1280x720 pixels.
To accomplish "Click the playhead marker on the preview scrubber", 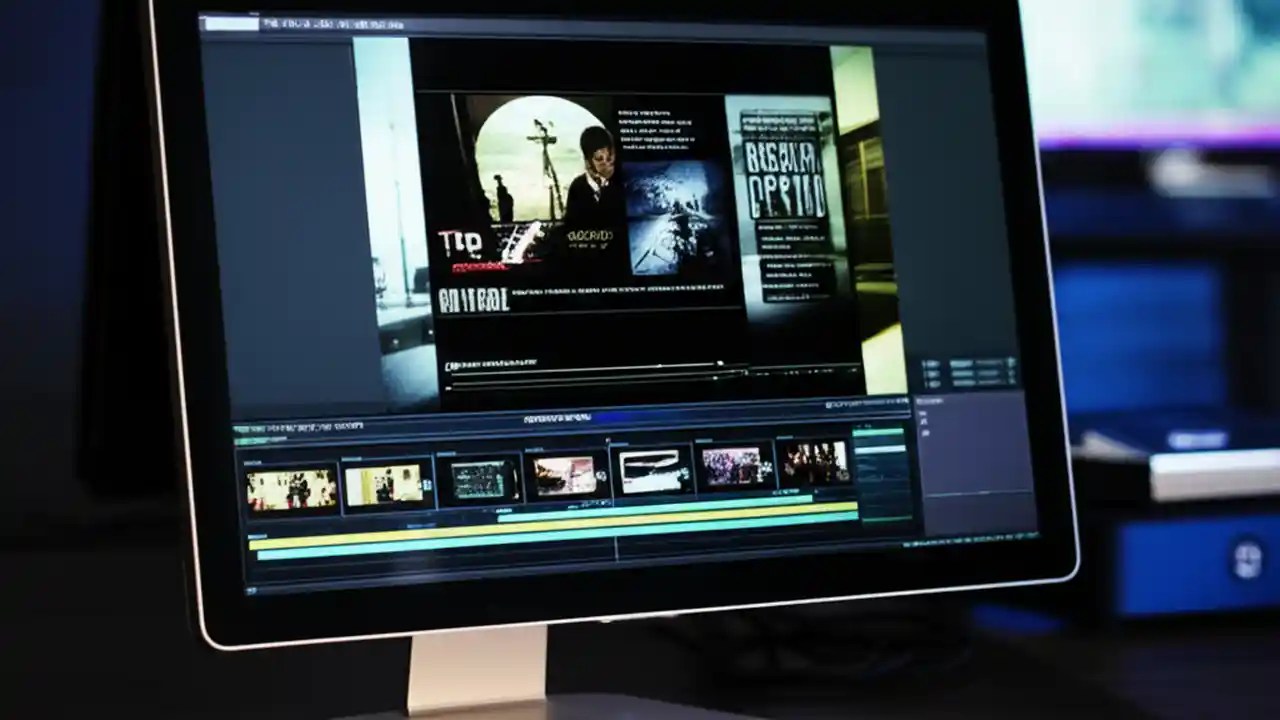I will tap(718, 363).
